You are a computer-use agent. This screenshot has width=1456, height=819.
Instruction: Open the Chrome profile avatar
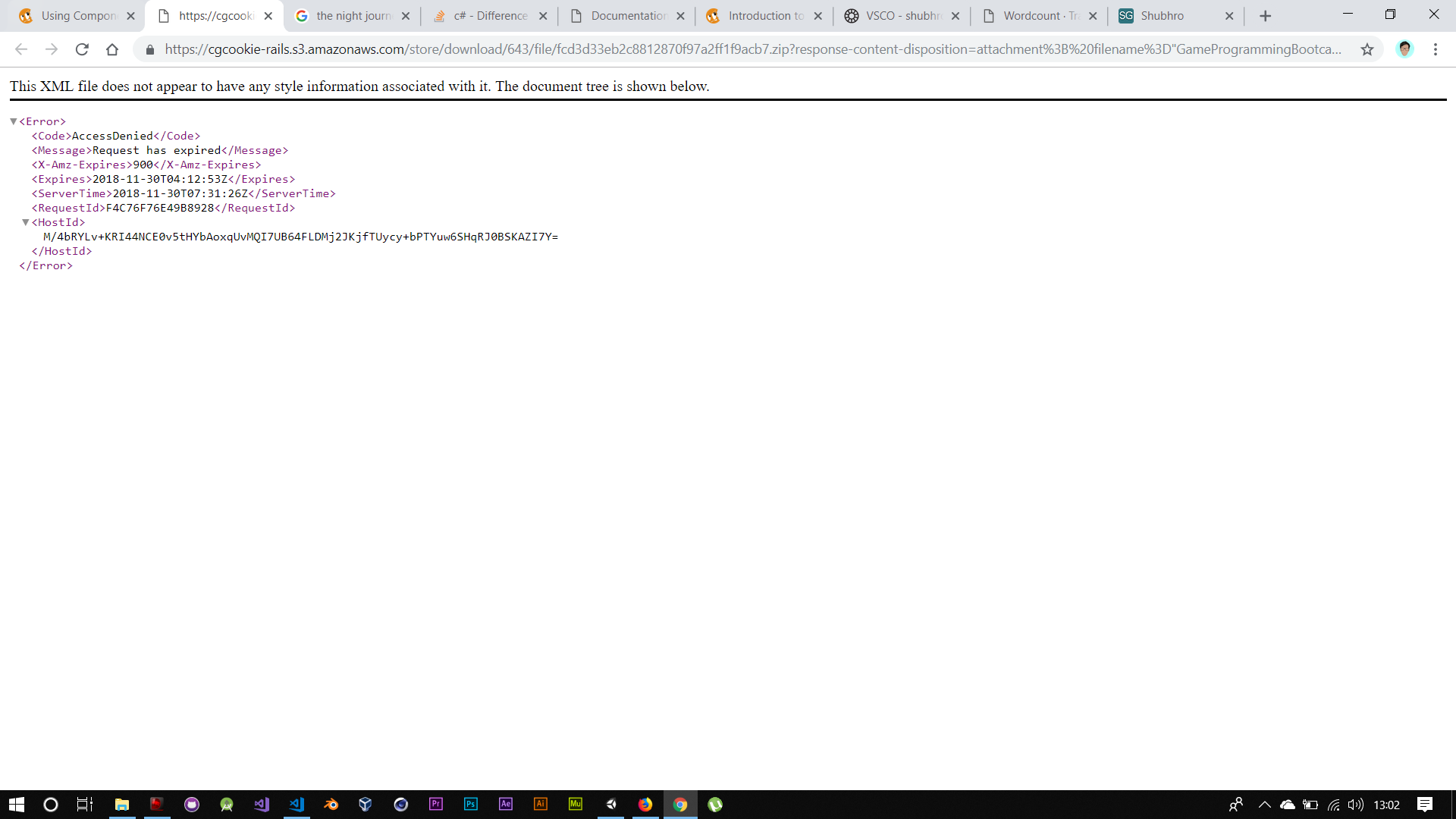1404,49
